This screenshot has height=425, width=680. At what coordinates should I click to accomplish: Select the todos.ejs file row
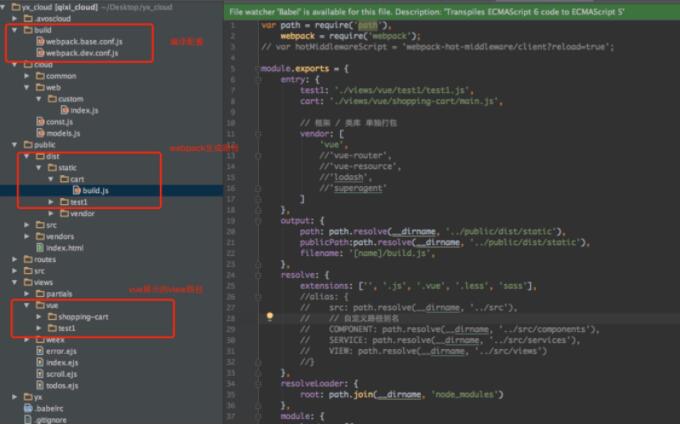point(111,385)
